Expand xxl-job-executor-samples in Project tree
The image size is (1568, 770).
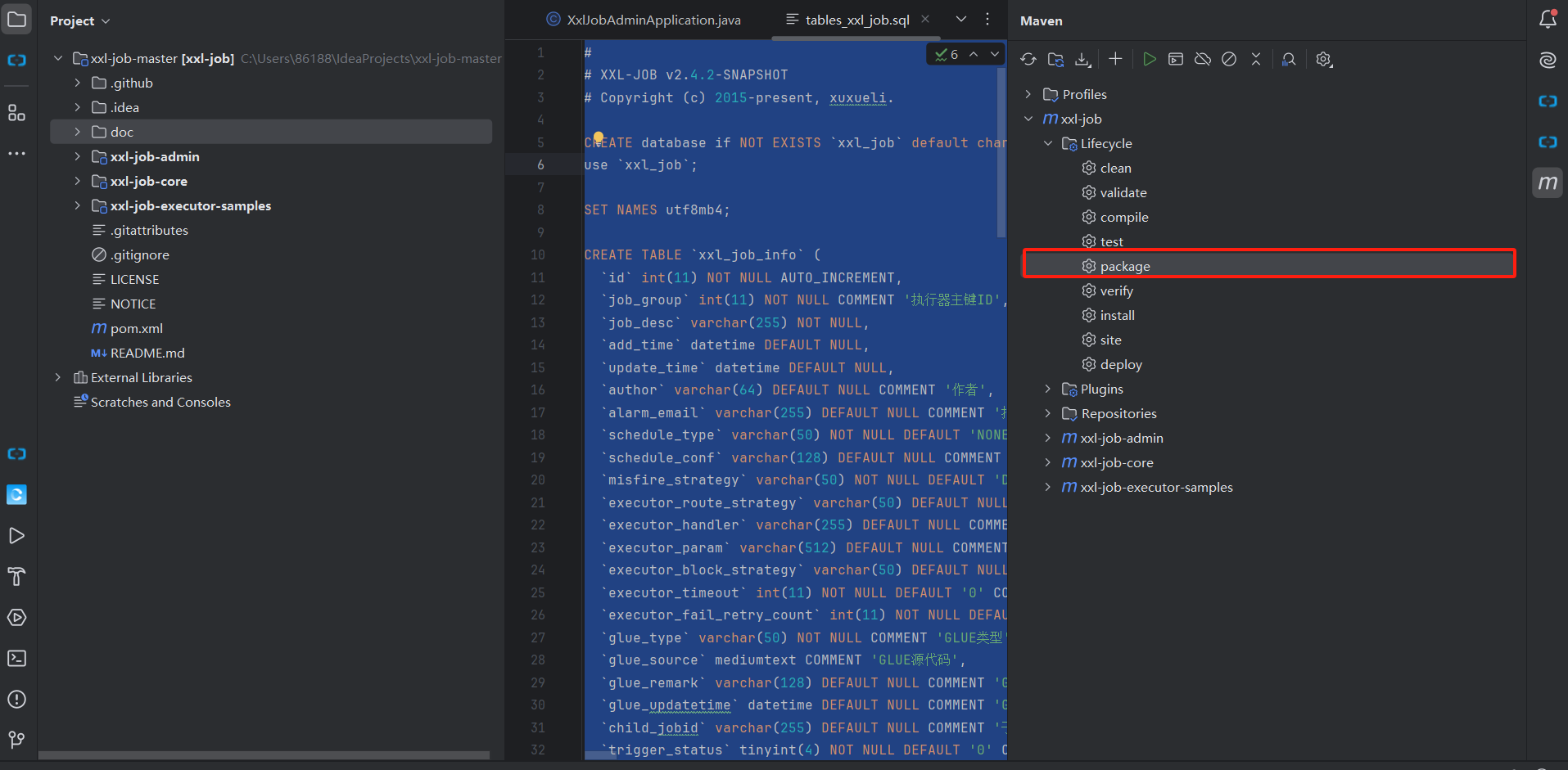(77, 205)
